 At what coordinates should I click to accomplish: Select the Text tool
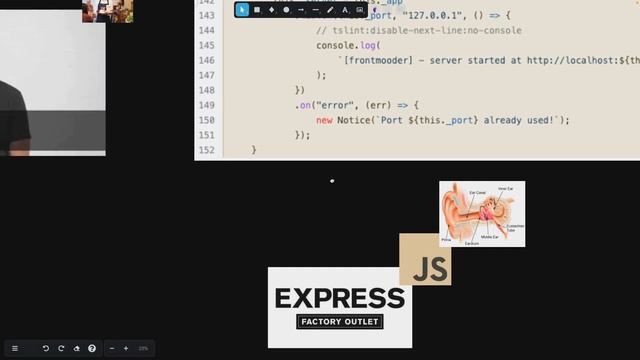coord(345,10)
